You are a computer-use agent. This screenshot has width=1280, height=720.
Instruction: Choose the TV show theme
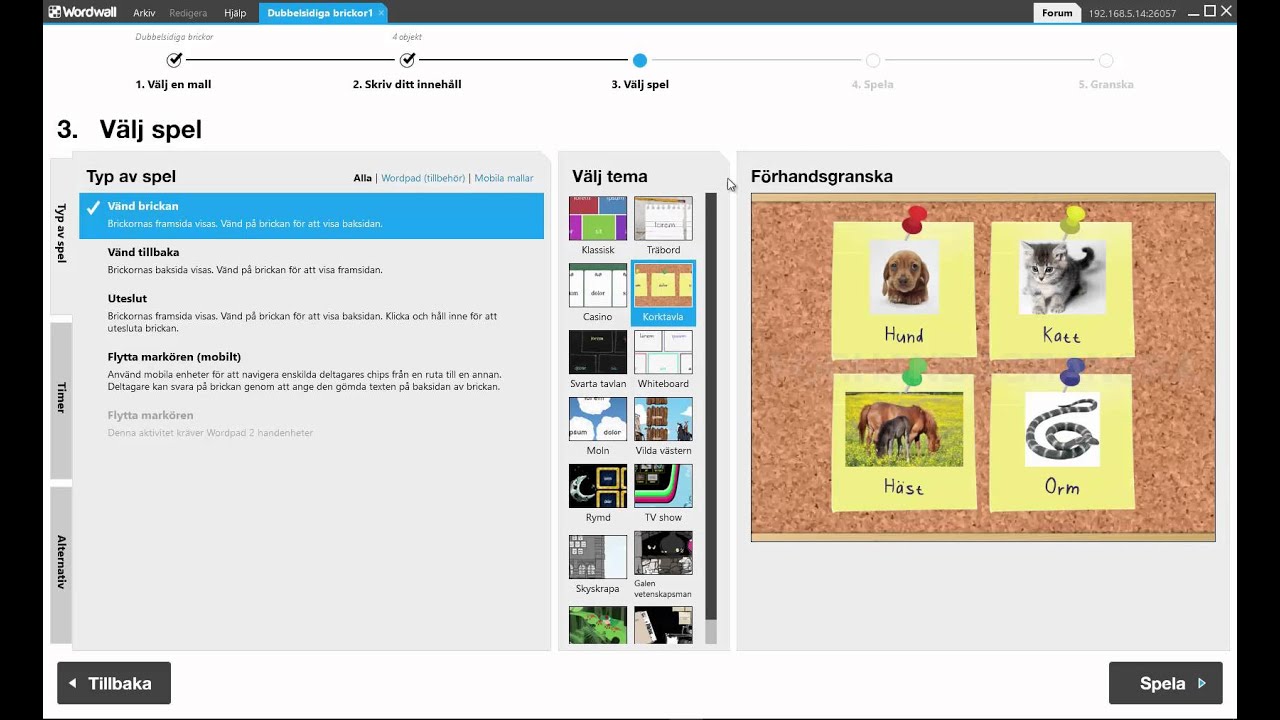tap(663, 486)
